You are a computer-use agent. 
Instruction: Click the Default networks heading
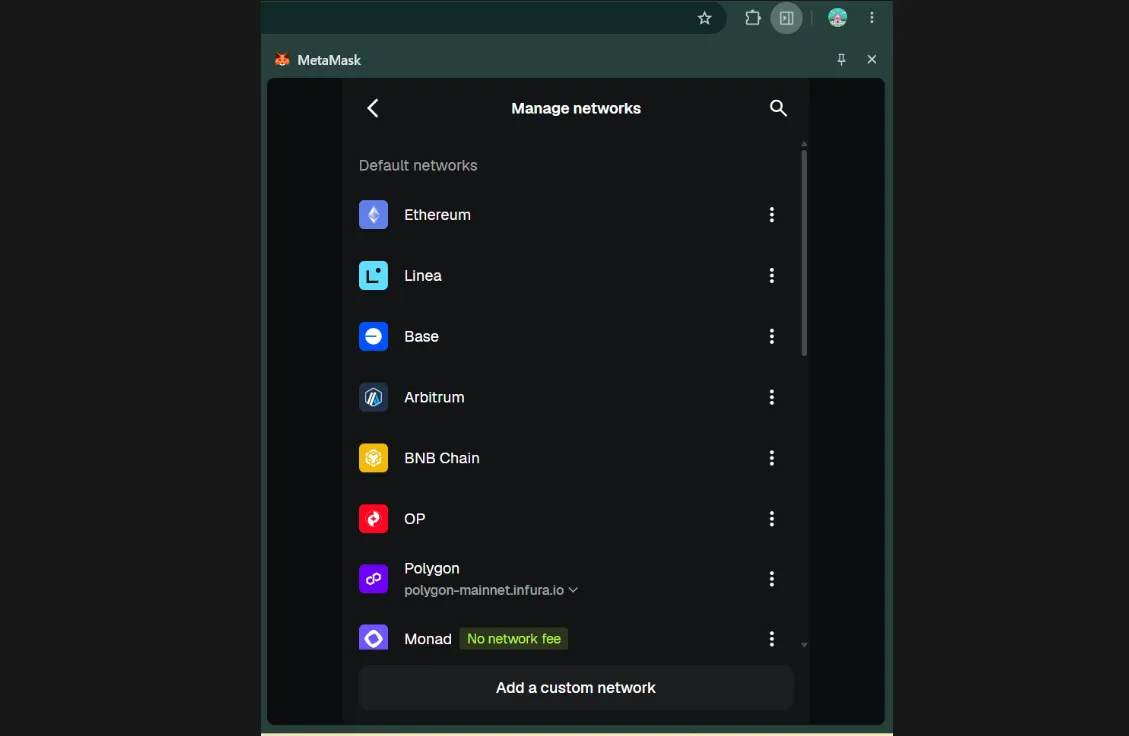tap(418, 166)
